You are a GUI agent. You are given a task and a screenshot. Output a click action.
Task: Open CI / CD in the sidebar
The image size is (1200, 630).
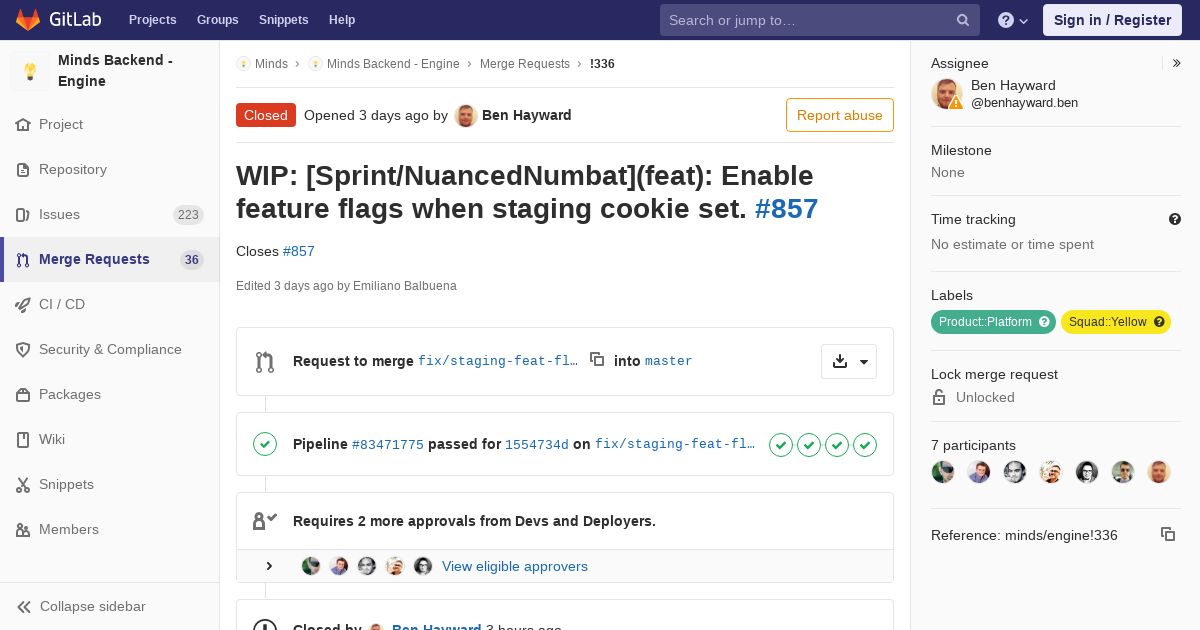(110, 304)
